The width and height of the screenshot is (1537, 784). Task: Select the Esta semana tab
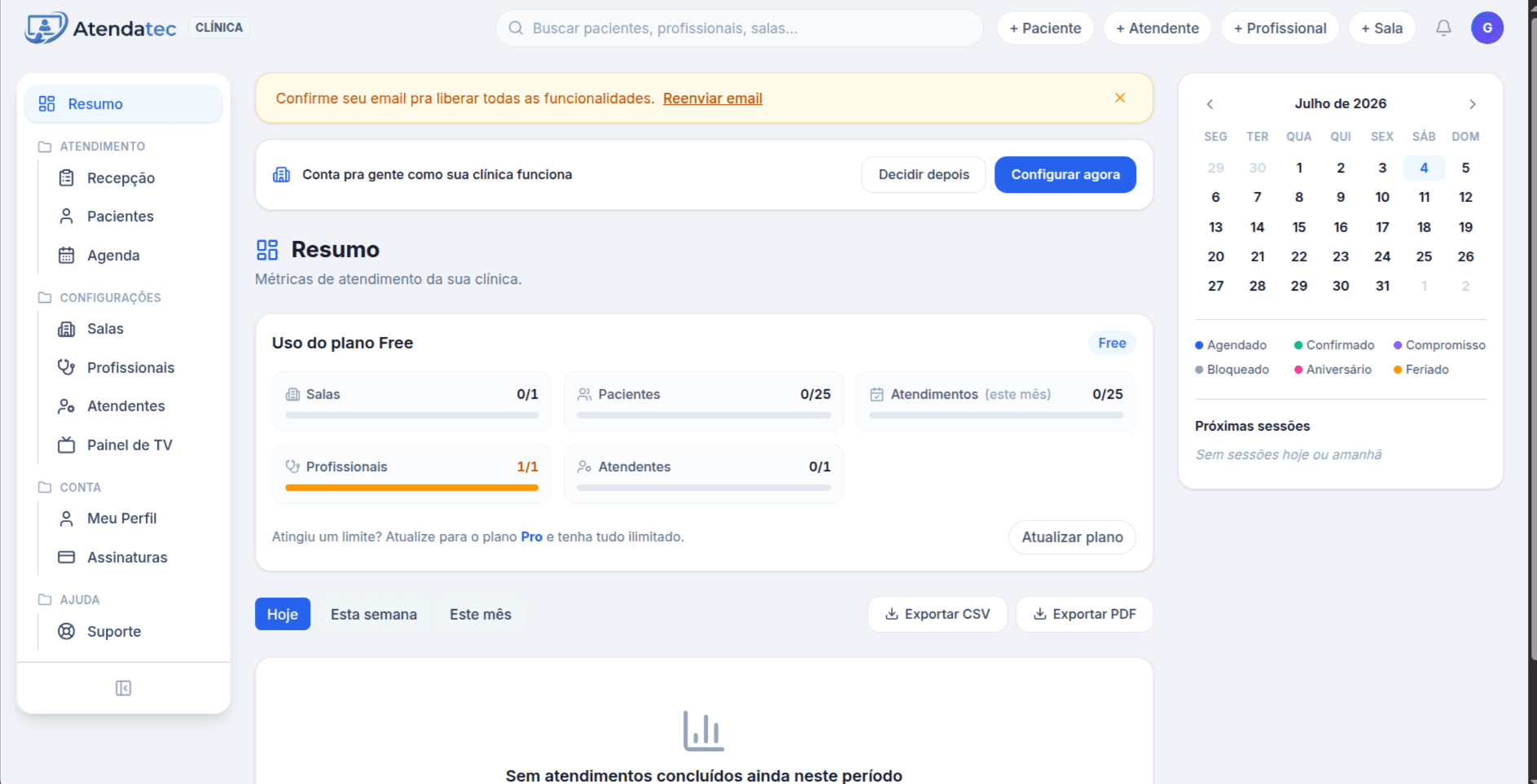coord(374,614)
